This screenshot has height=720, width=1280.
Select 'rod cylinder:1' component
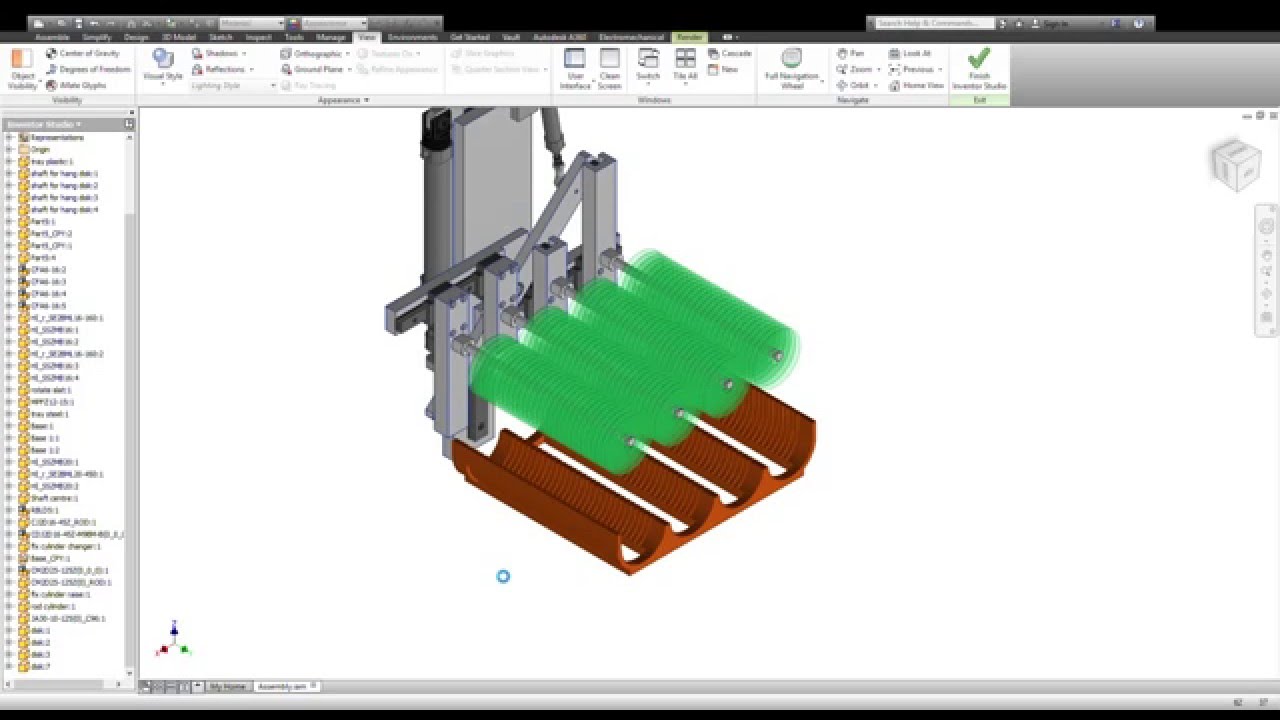(53, 606)
